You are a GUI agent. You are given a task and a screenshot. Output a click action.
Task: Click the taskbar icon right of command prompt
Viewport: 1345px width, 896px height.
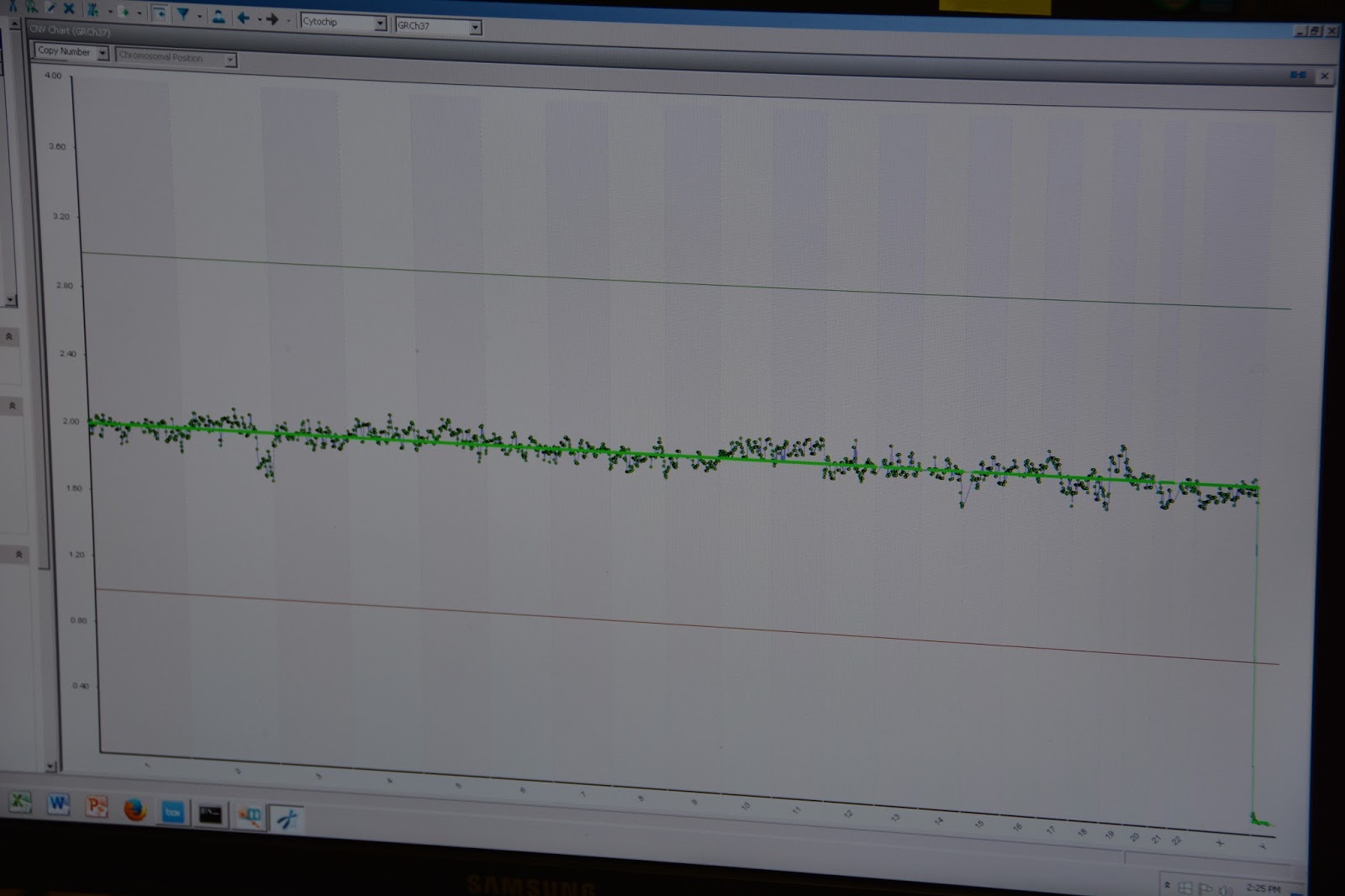point(250,816)
